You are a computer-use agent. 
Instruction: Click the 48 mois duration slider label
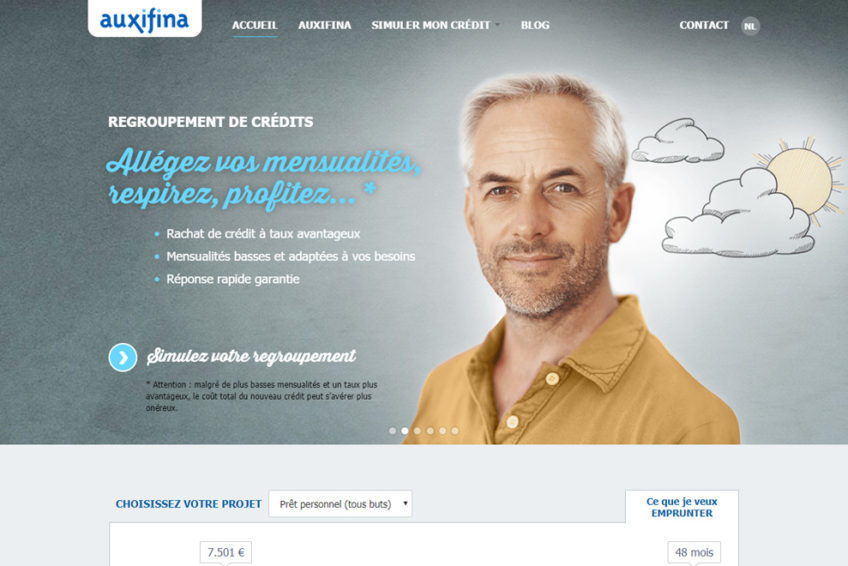pos(694,552)
